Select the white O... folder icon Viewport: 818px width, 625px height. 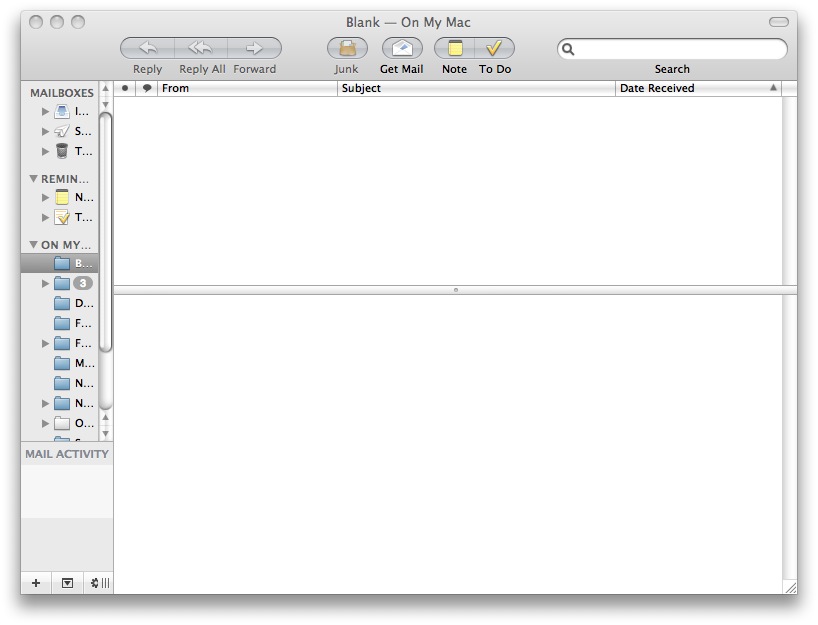62,423
